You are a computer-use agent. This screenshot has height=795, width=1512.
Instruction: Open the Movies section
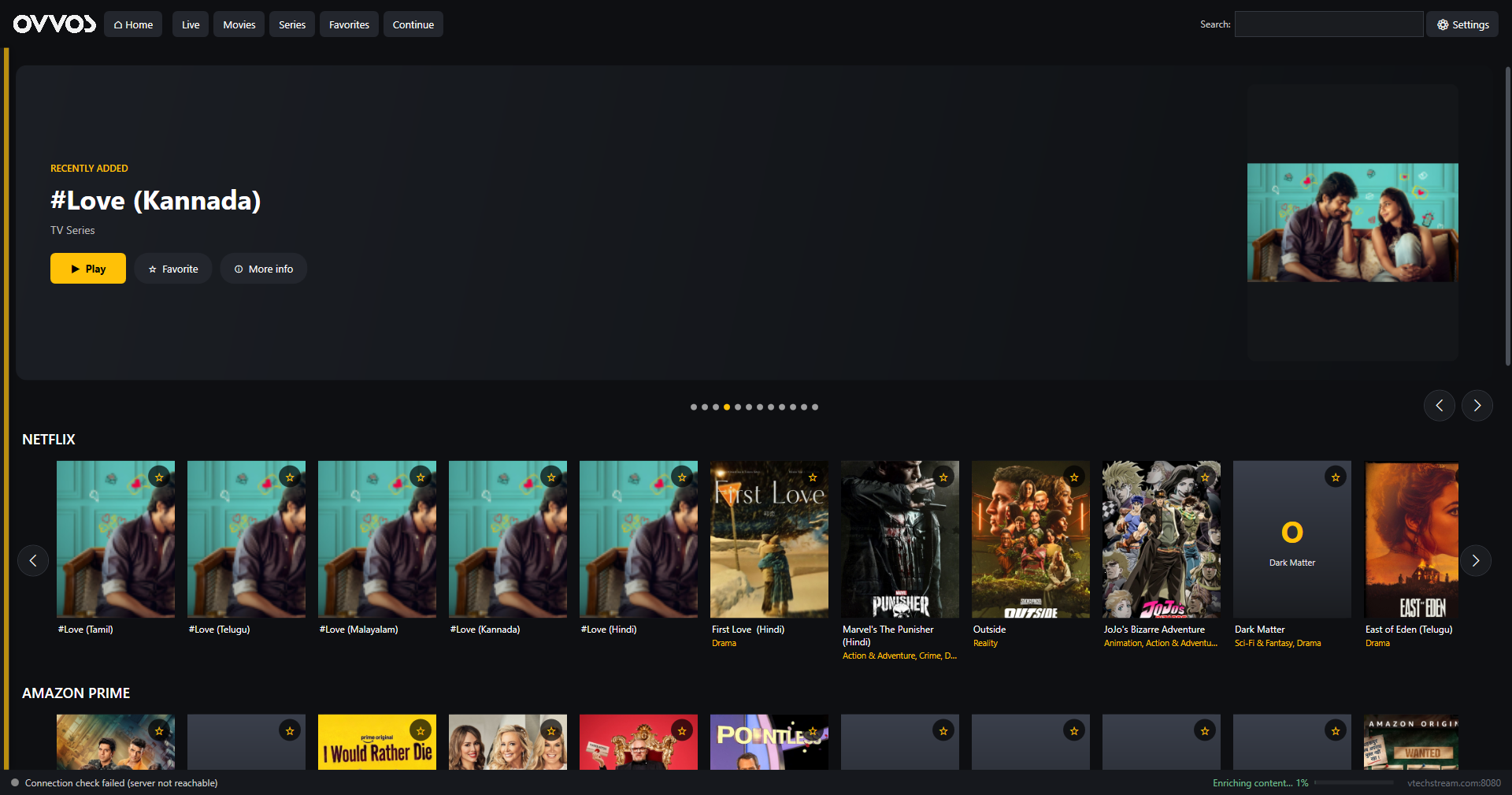[x=239, y=24]
